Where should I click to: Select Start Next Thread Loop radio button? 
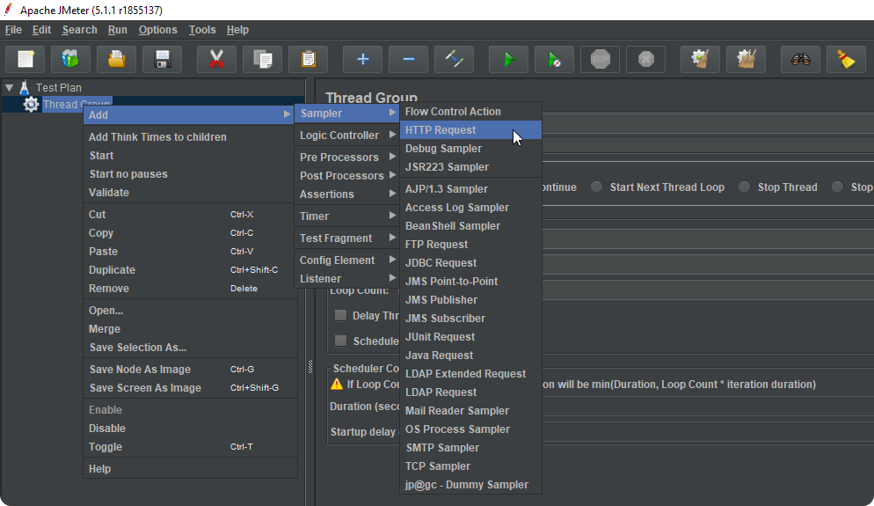[596, 187]
